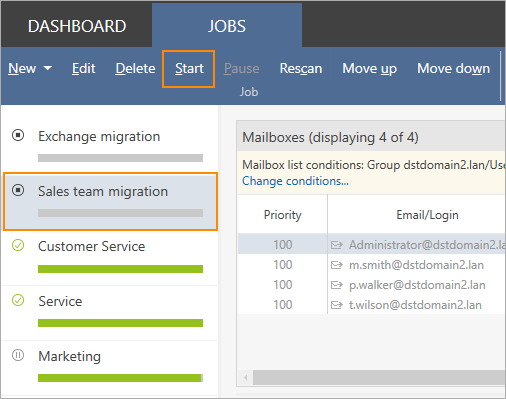Click the priority 100 cell for t.wilson

pyautogui.click(x=283, y=305)
